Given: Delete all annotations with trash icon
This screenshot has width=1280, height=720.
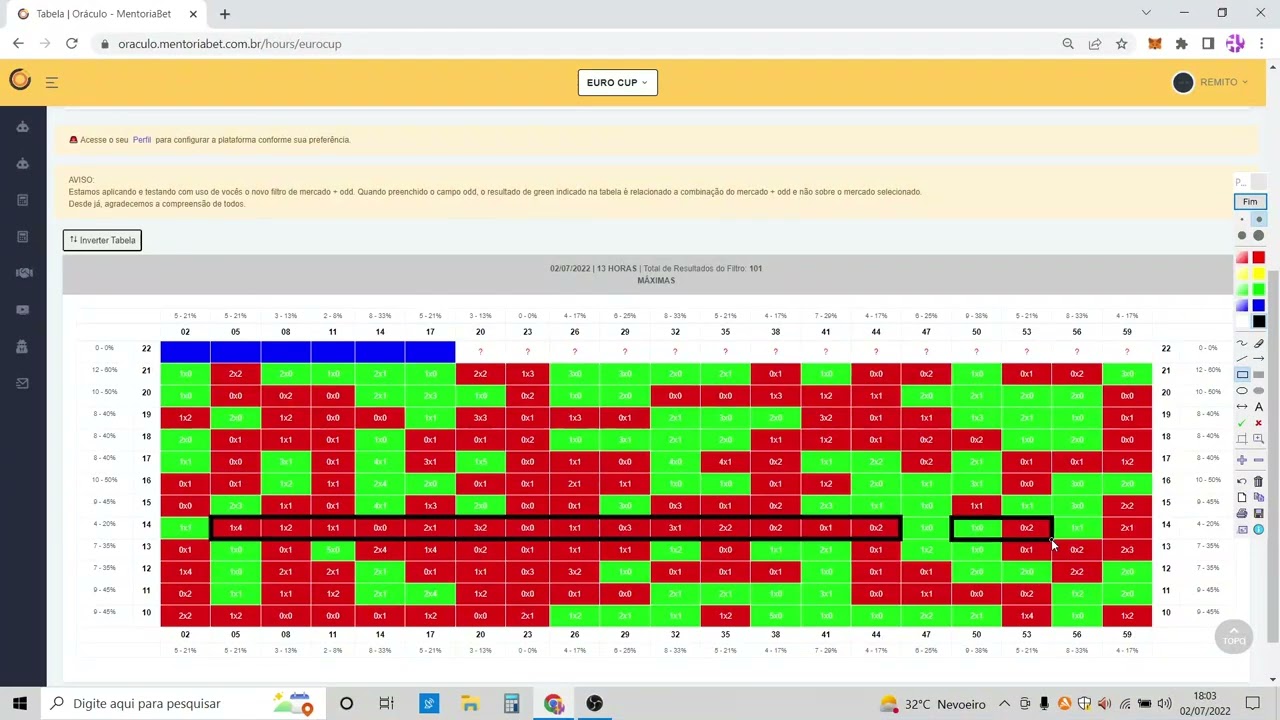Looking at the screenshot, I should coord(1259,482).
